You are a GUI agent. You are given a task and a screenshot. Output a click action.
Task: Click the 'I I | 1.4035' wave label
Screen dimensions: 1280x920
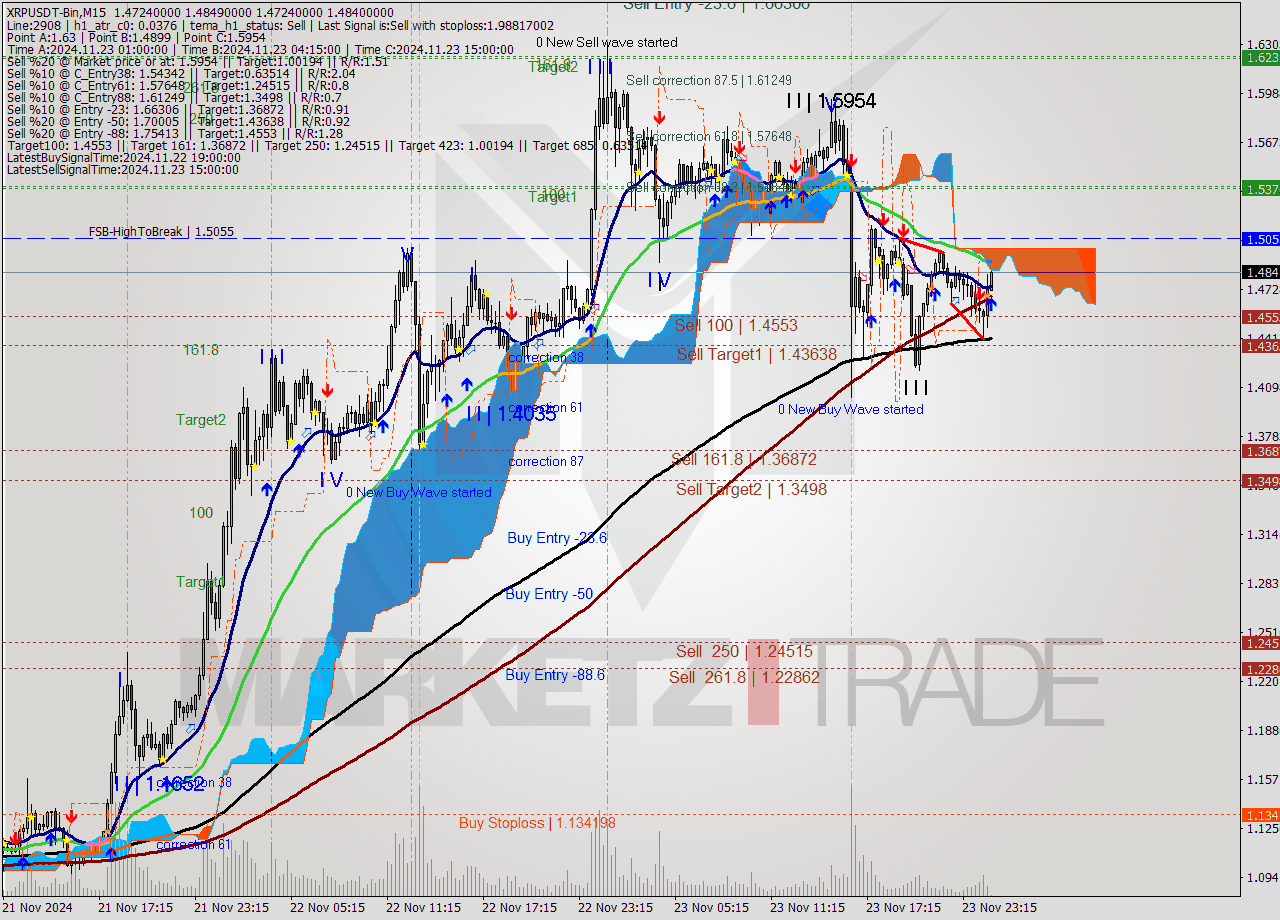511,414
